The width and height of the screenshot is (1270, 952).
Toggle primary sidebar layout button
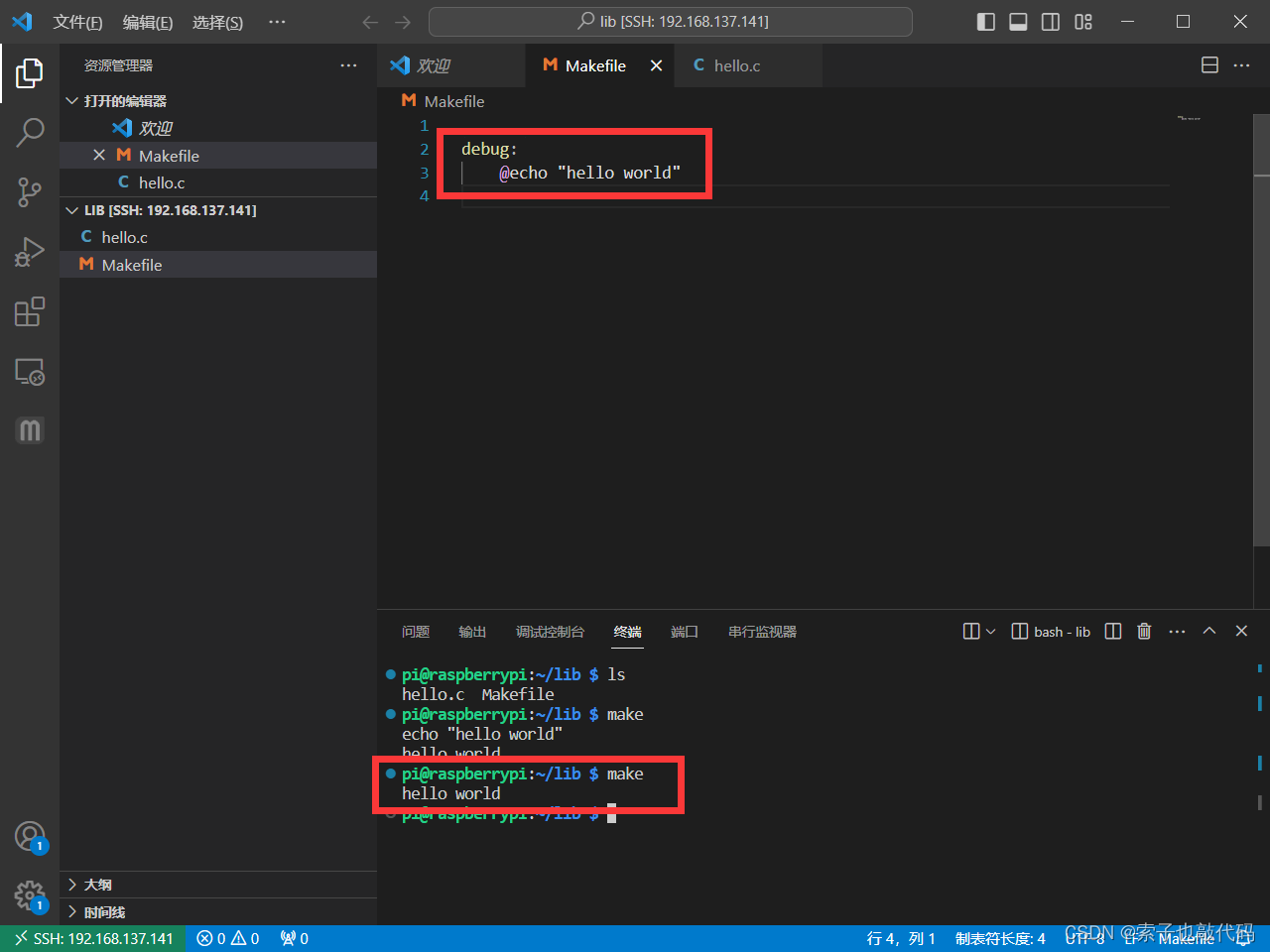coord(986,22)
